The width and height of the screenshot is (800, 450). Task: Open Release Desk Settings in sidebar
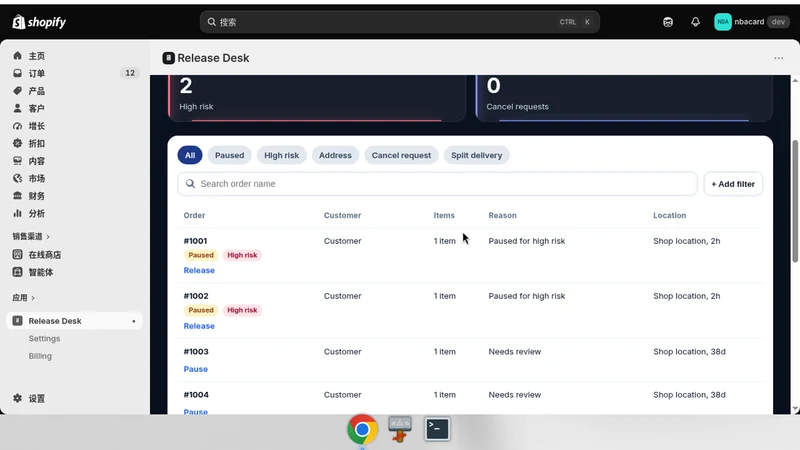(x=44, y=338)
